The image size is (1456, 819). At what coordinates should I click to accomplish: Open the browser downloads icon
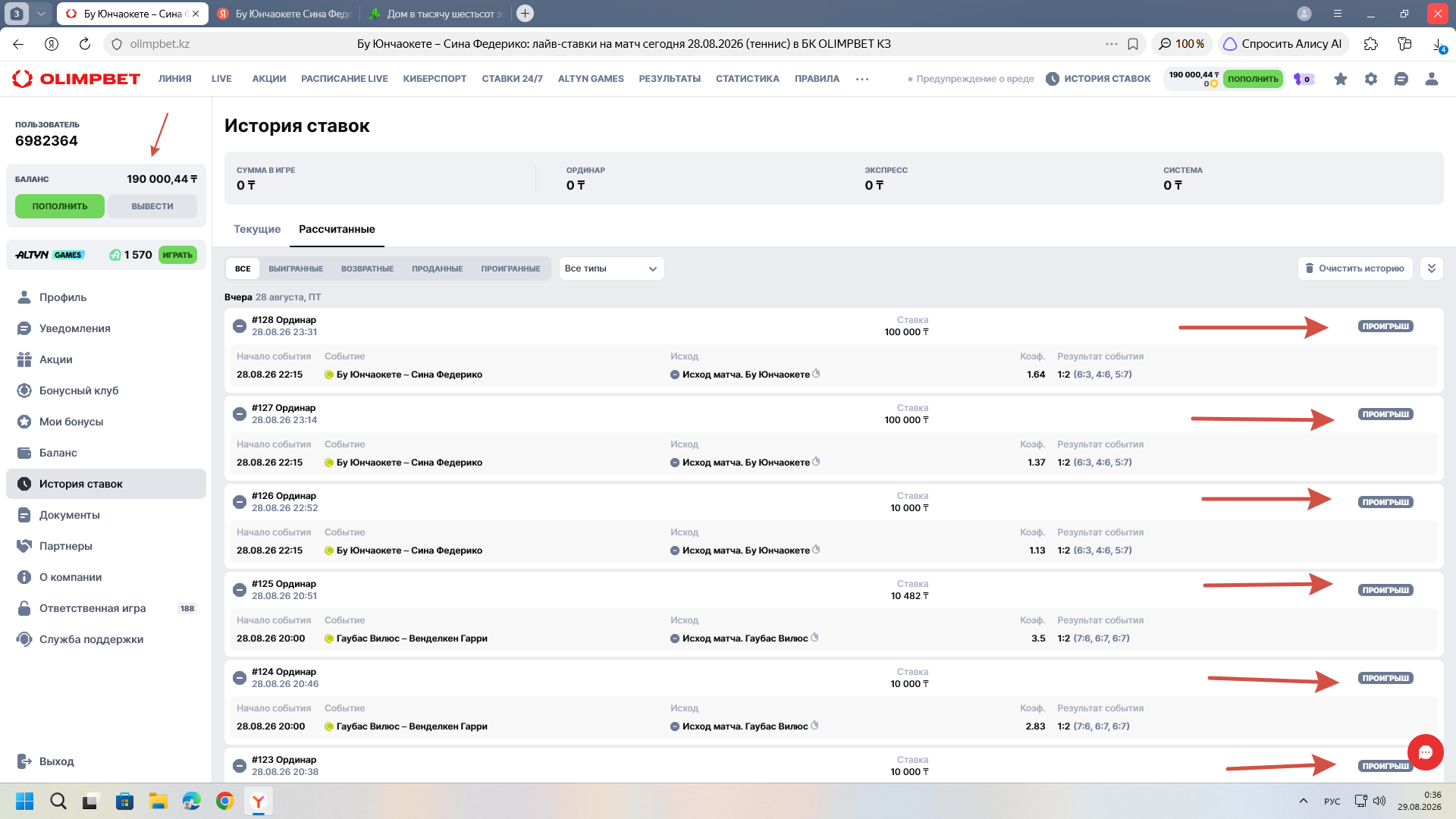point(1439,44)
